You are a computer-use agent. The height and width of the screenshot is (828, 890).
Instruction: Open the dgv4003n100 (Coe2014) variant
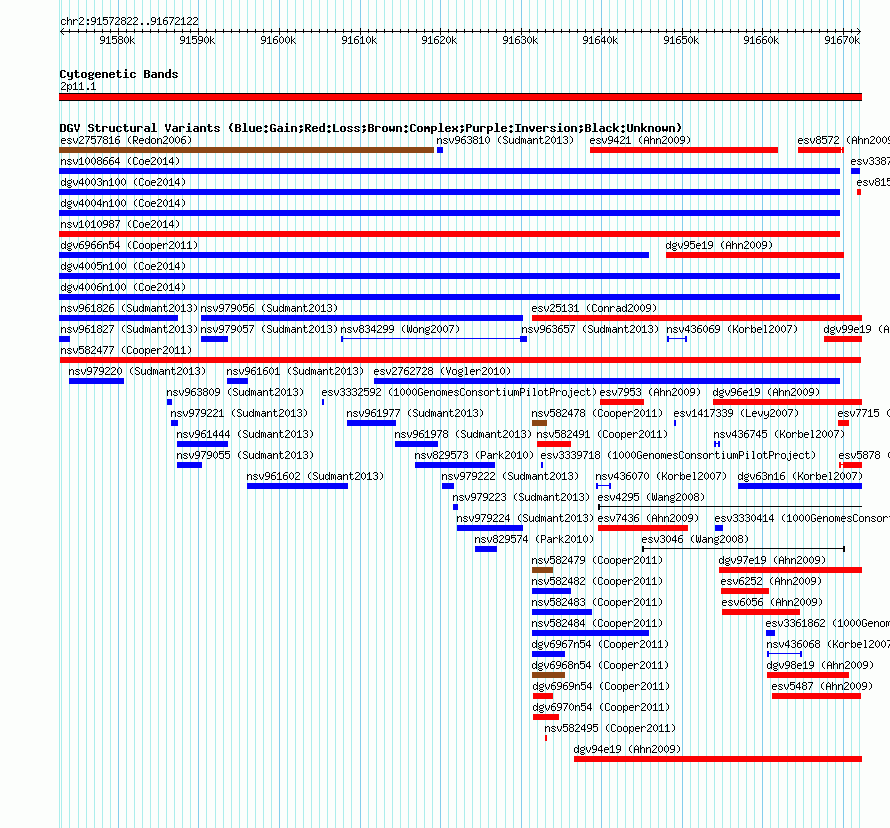click(x=123, y=182)
